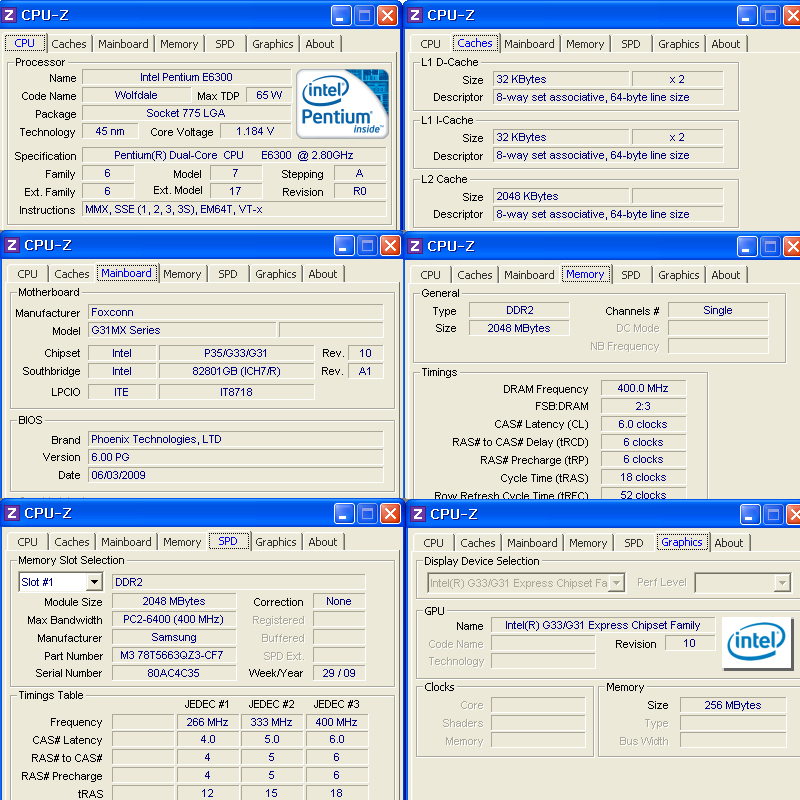This screenshot has width=800, height=800.
Task: Open Graphics tab in the SPD window
Action: coord(276,542)
